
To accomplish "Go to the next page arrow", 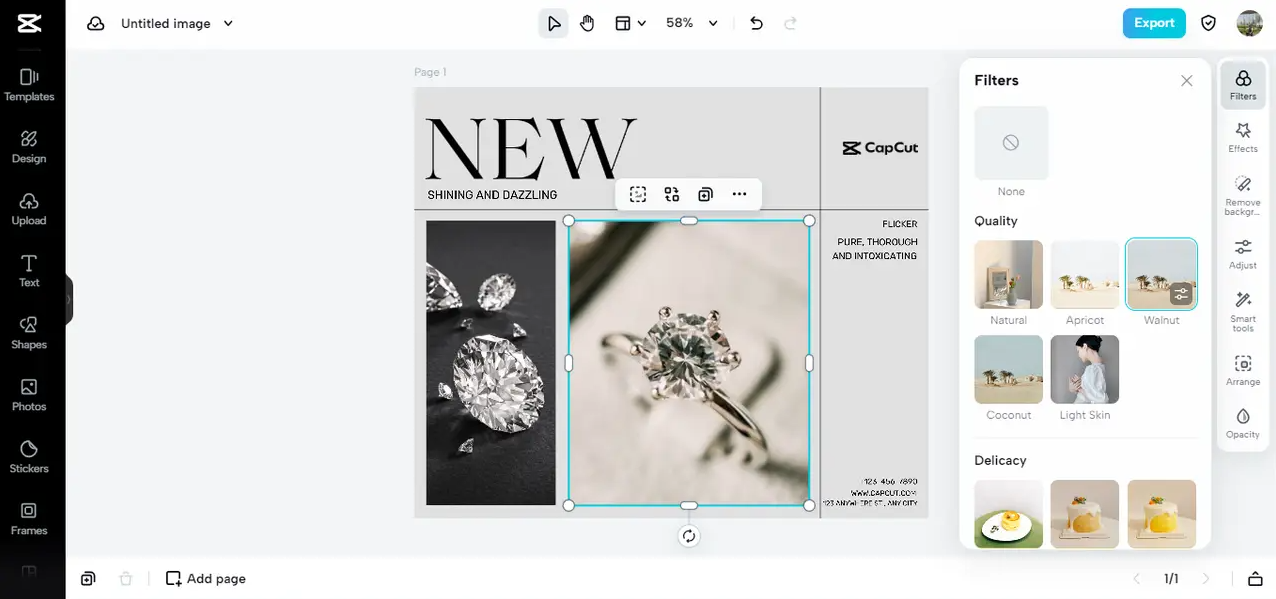I will tap(1205, 578).
